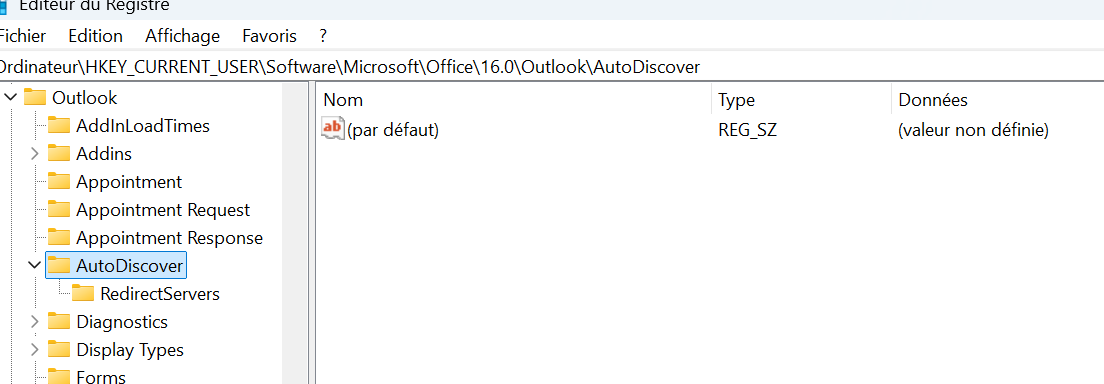Click the registry path address bar
Screen dimensions: 1104x384
click(x=552, y=67)
